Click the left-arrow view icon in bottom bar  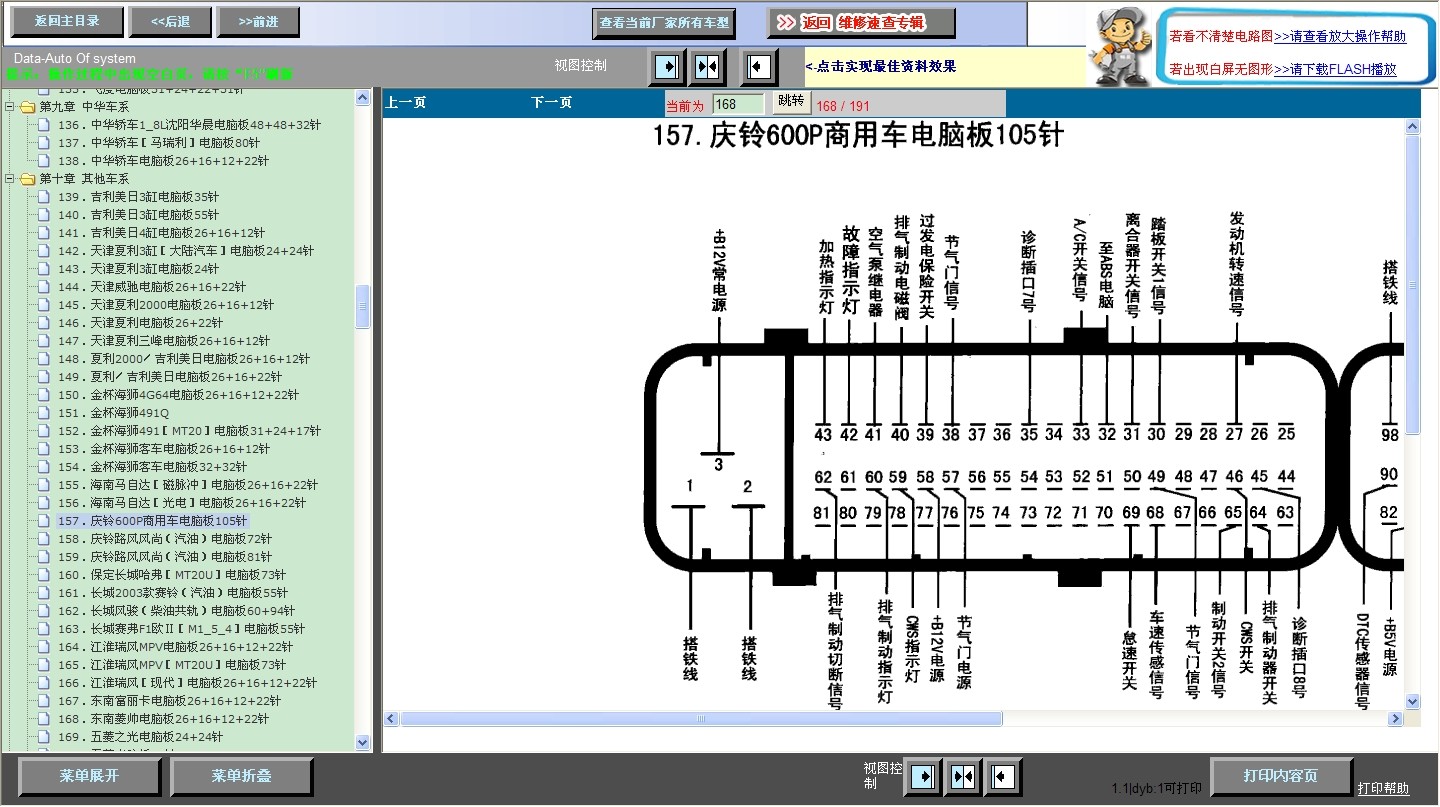pyautogui.click(x=1003, y=776)
